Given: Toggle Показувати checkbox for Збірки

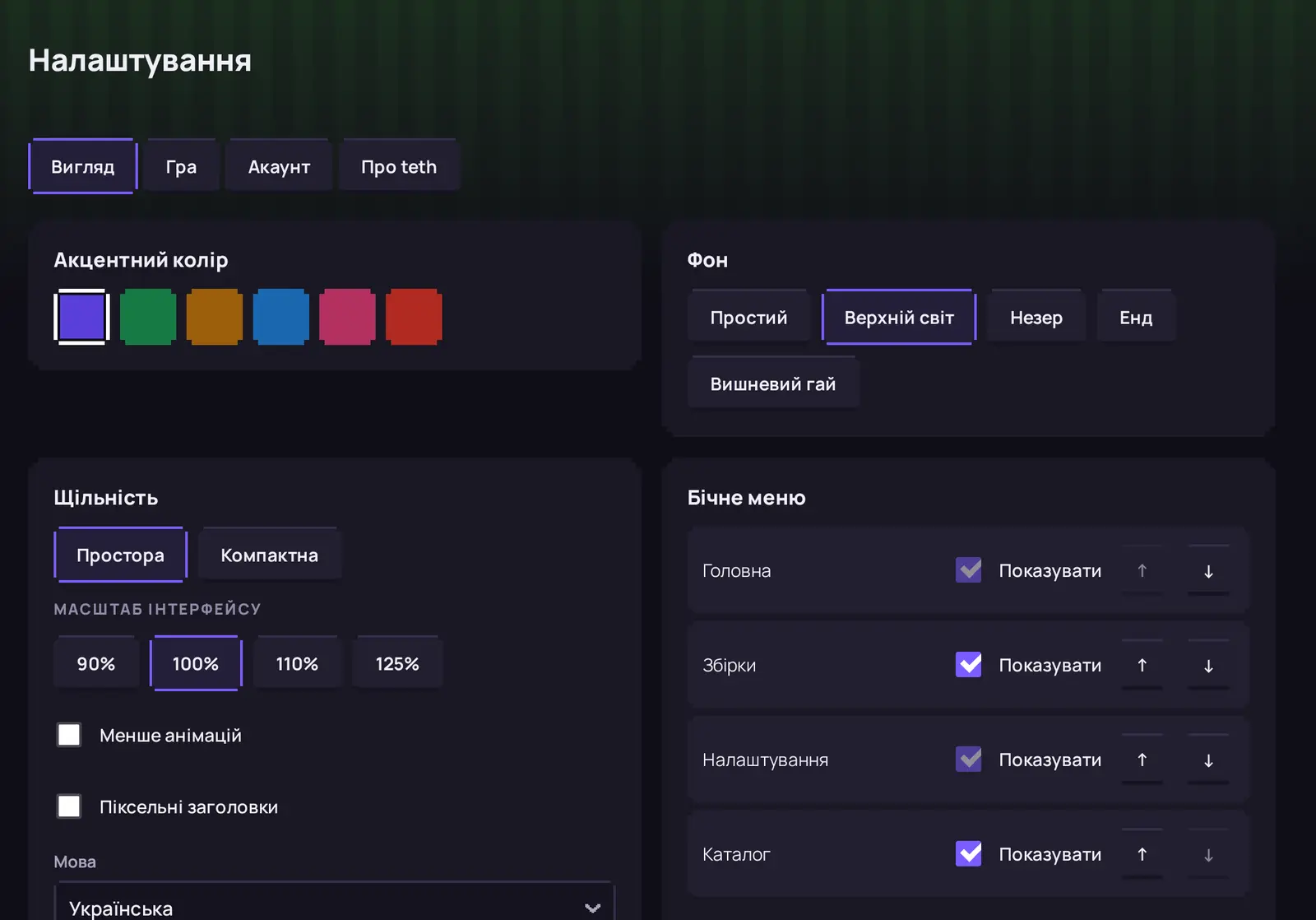Looking at the screenshot, I should [969, 664].
